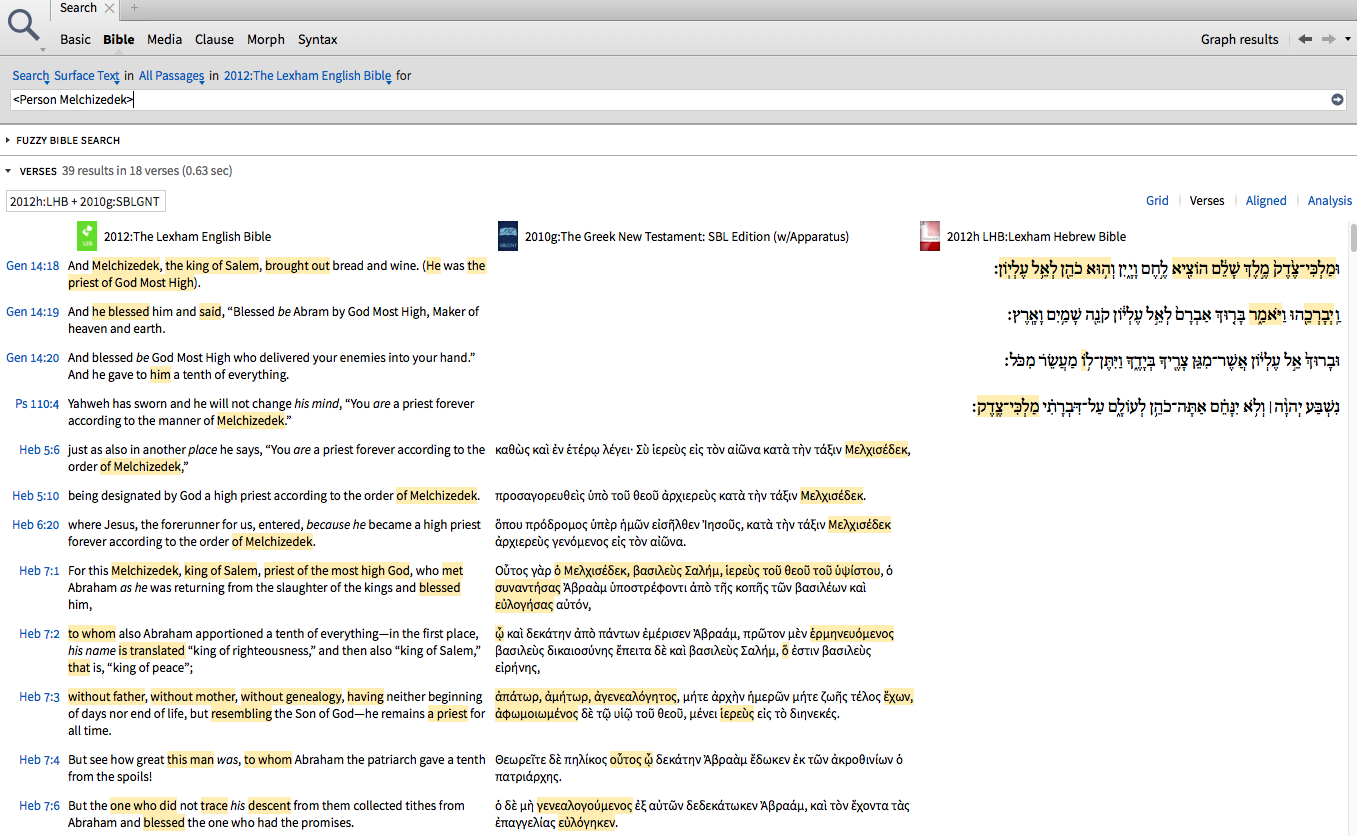The width and height of the screenshot is (1357, 836).
Task: Open the Lexham English Bible resource dropdown
Action: [x=308, y=75]
